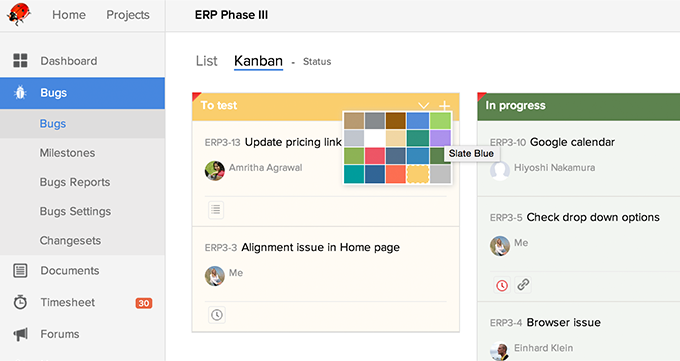Click the red clock icon on ERP3-5
The image size is (680, 361).
[502, 285]
